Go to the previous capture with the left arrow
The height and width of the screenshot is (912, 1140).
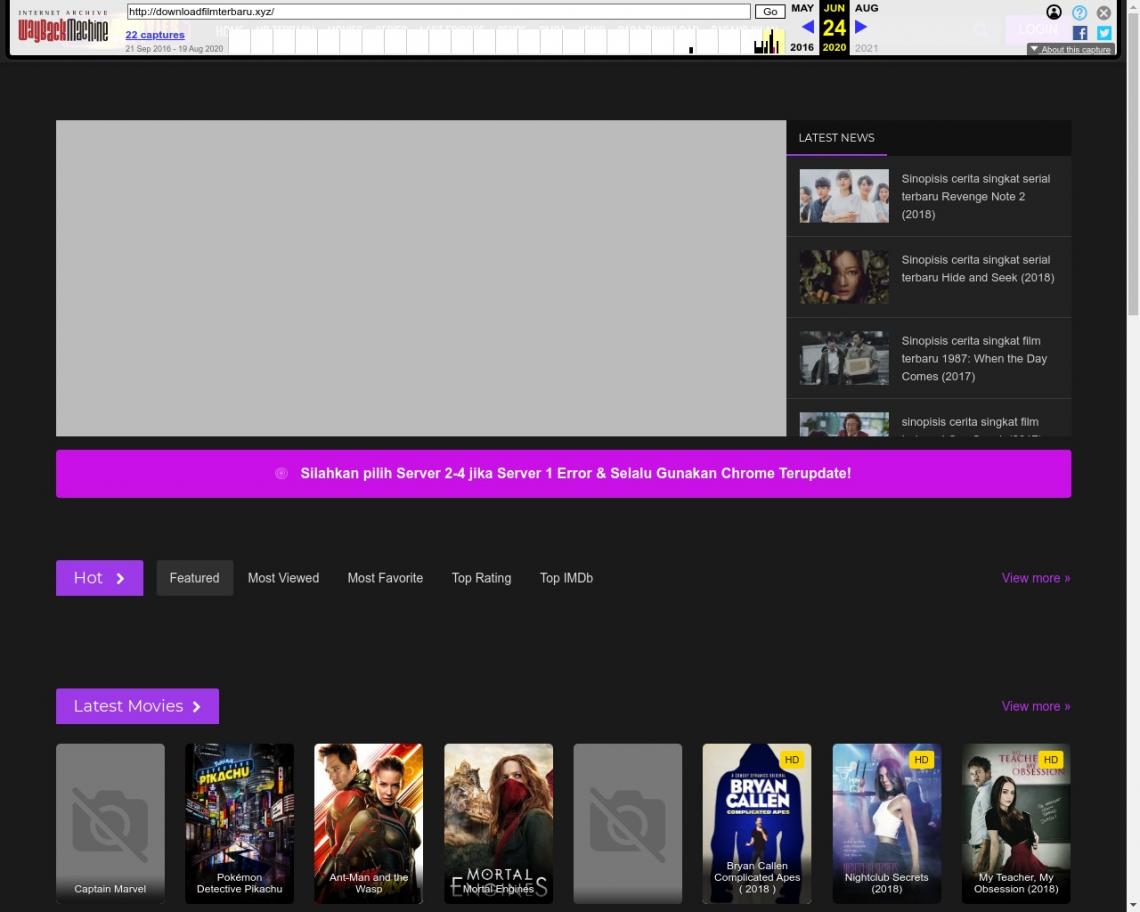pyautogui.click(x=807, y=27)
